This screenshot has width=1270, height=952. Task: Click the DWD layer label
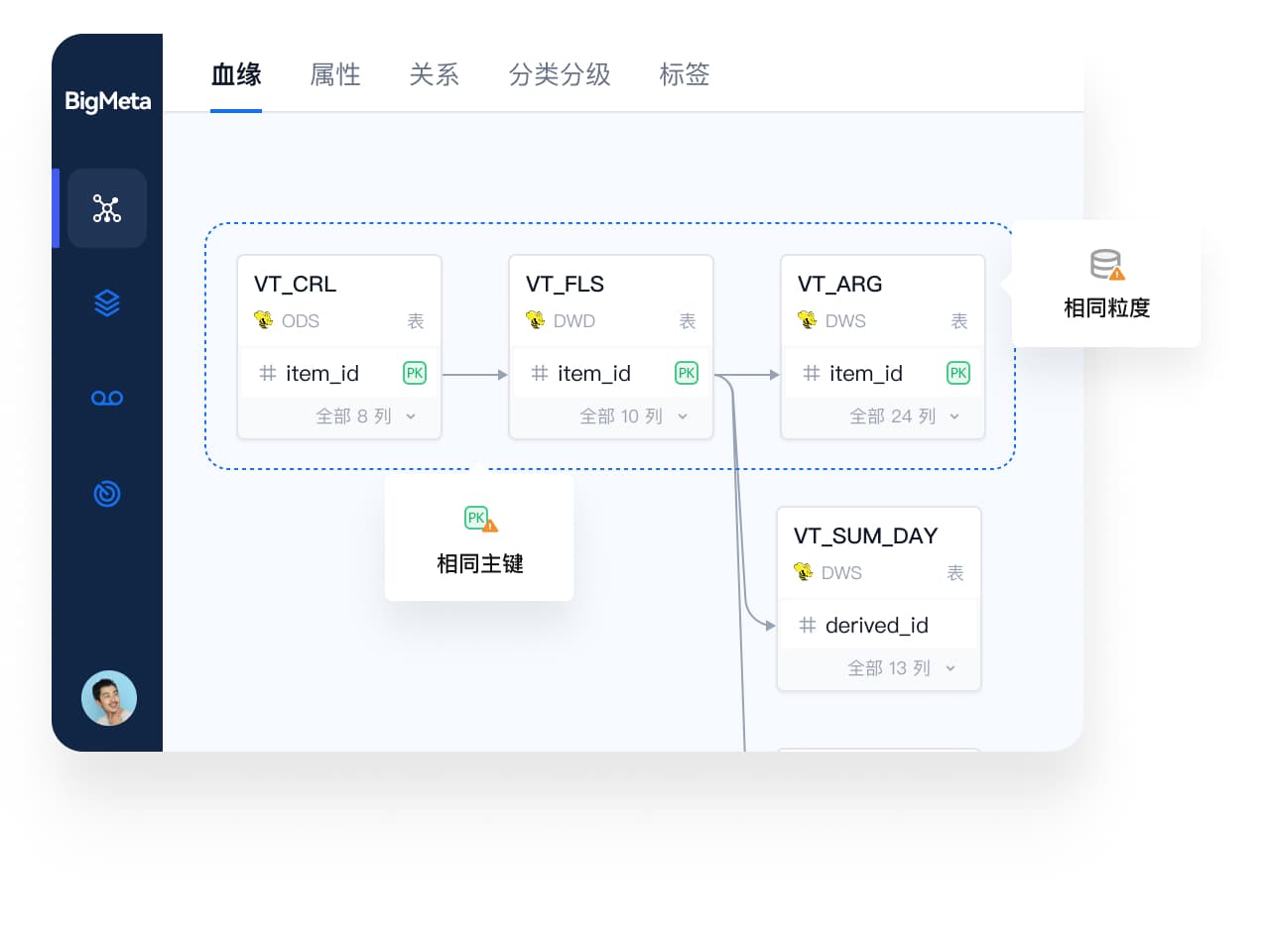click(x=574, y=320)
